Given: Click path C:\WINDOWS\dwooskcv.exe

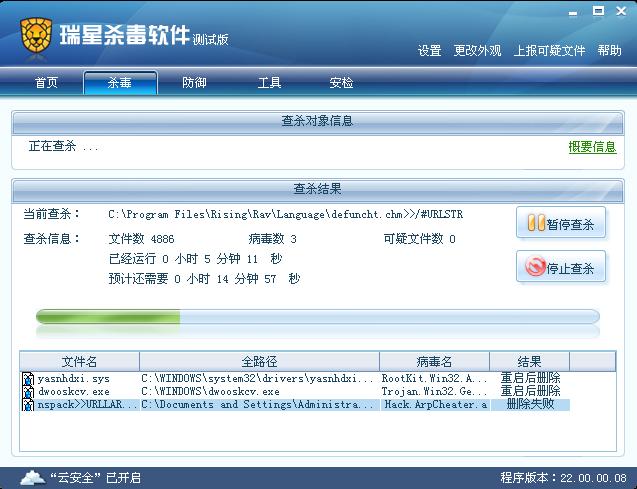Looking at the screenshot, I should pos(210,392).
